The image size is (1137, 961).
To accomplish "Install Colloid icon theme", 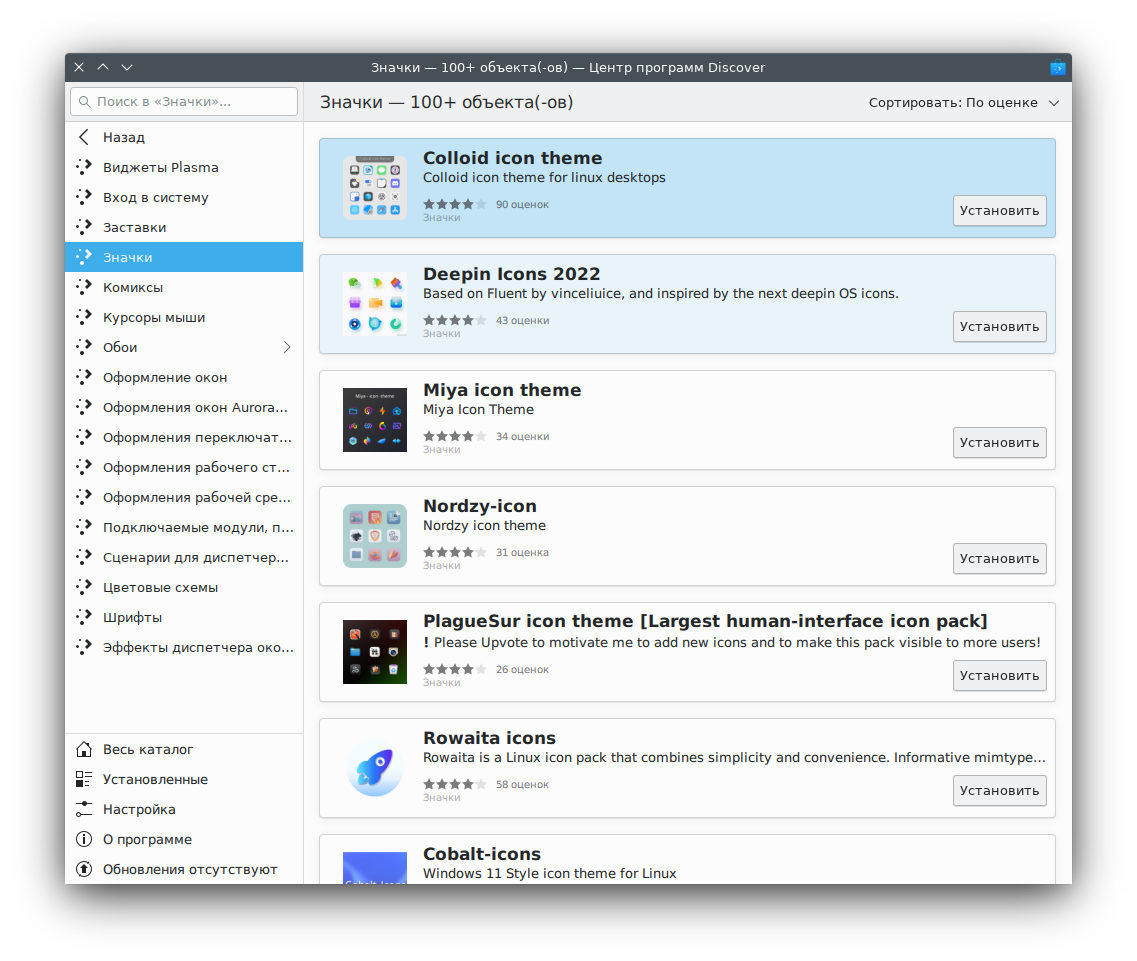I will [999, 210].
